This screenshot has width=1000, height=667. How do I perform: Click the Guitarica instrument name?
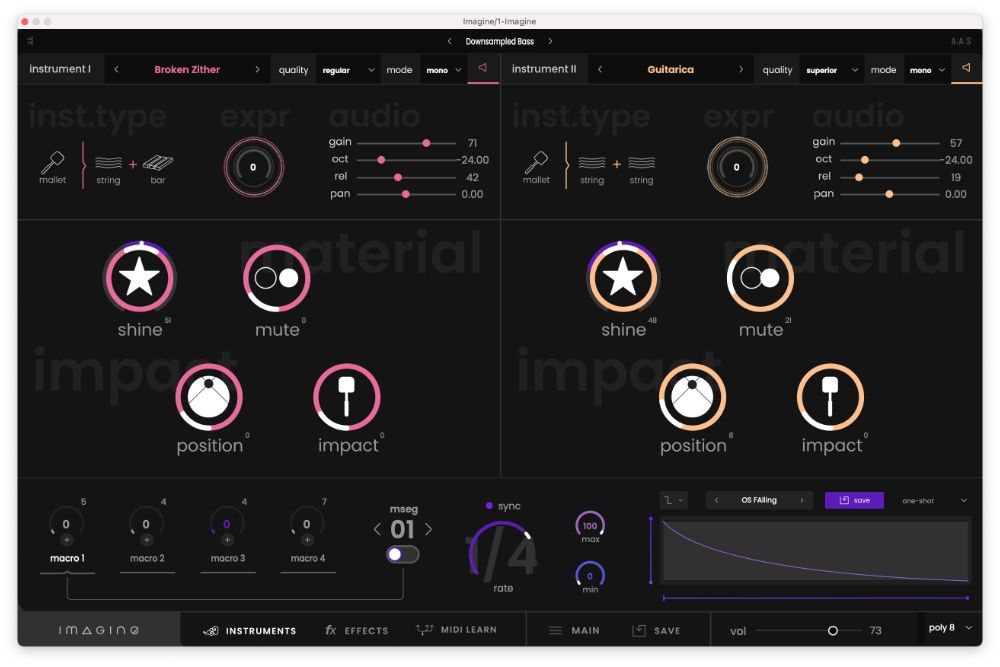[670, 70]
